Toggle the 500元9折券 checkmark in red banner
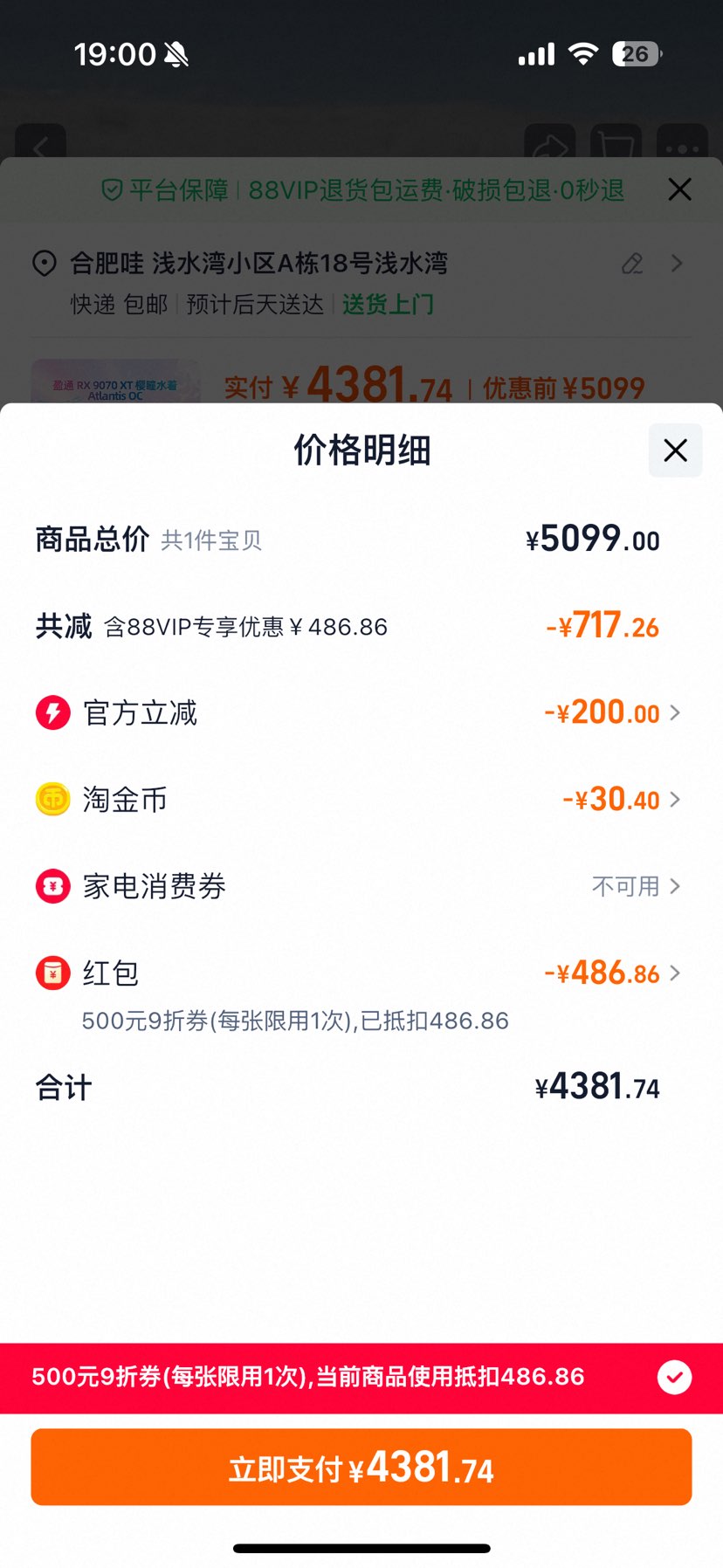Viewport: 723px width, 1568px height. click(674, 1377)
